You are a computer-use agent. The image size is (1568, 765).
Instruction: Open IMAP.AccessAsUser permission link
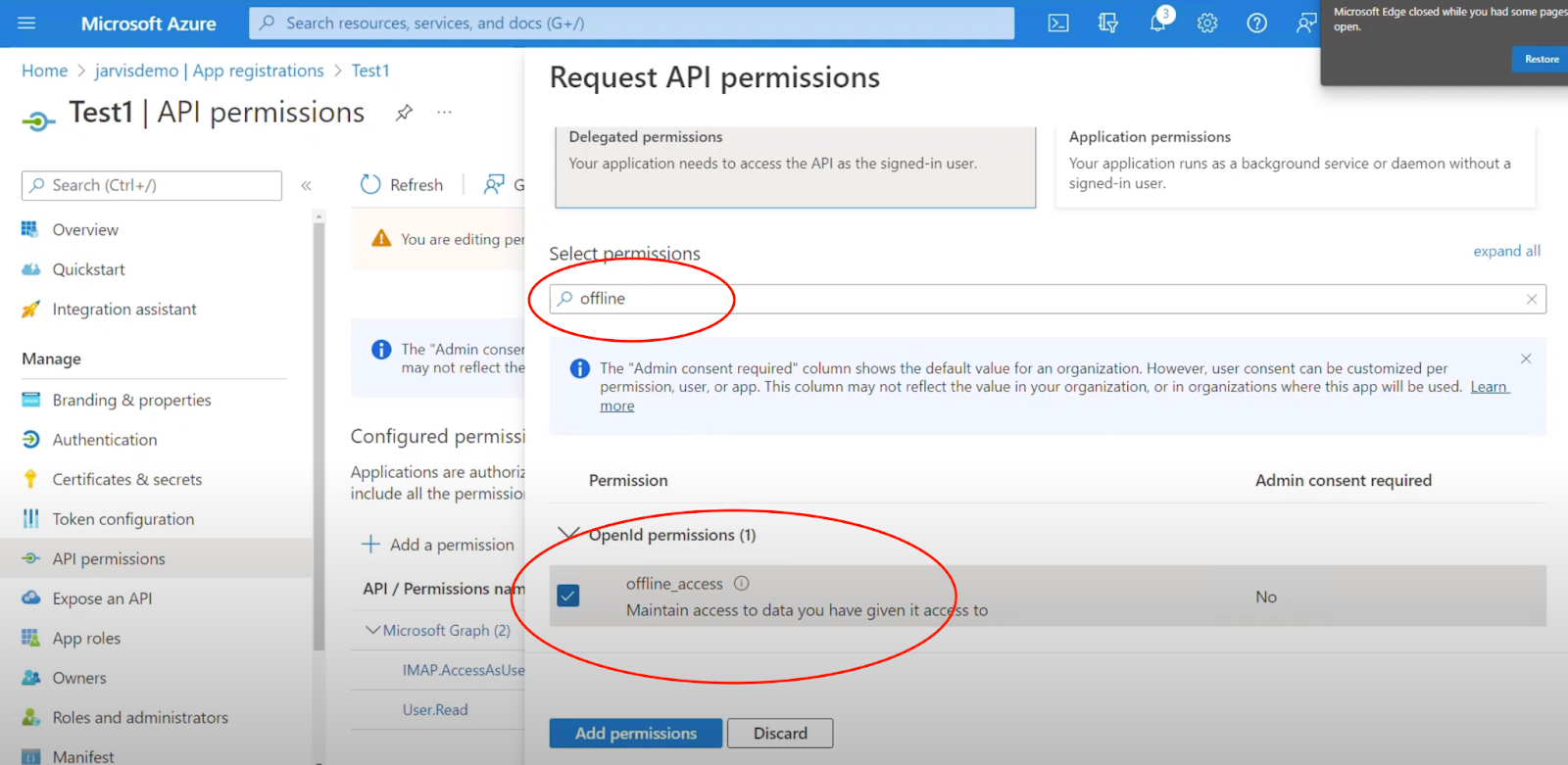[x=464, y=670]
